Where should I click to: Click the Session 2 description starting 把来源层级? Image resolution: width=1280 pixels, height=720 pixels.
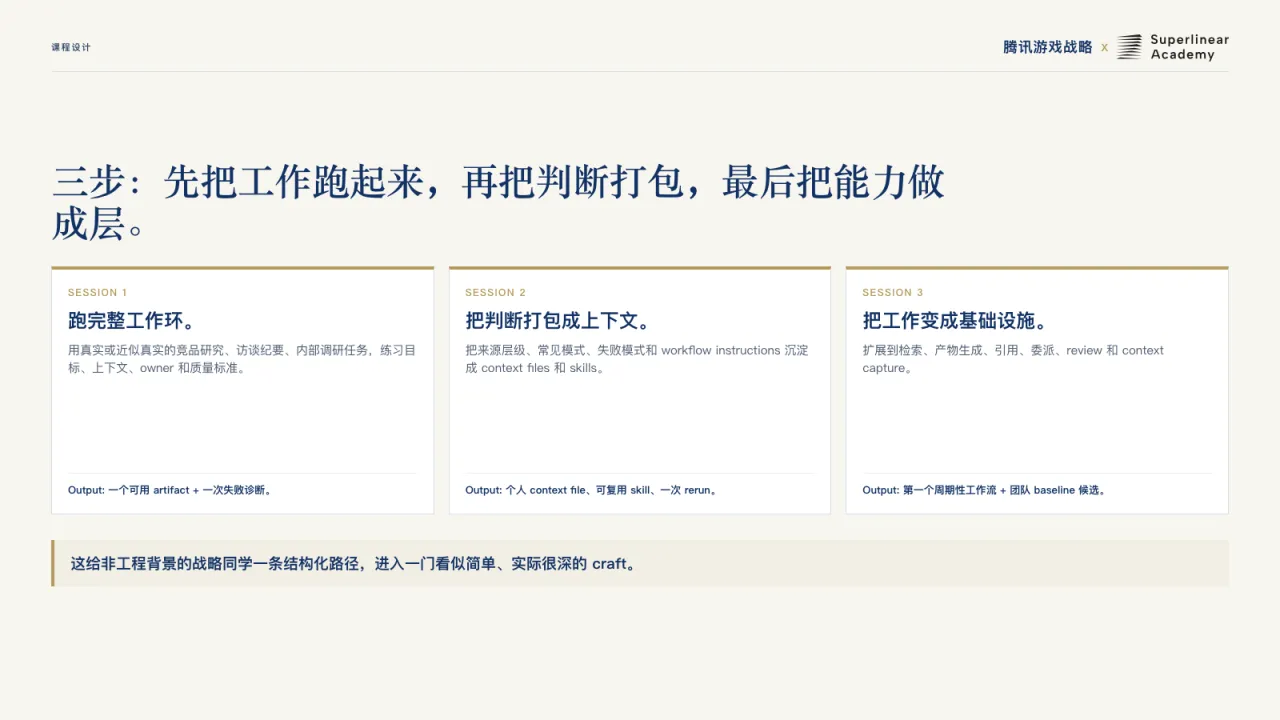[637, 359]
